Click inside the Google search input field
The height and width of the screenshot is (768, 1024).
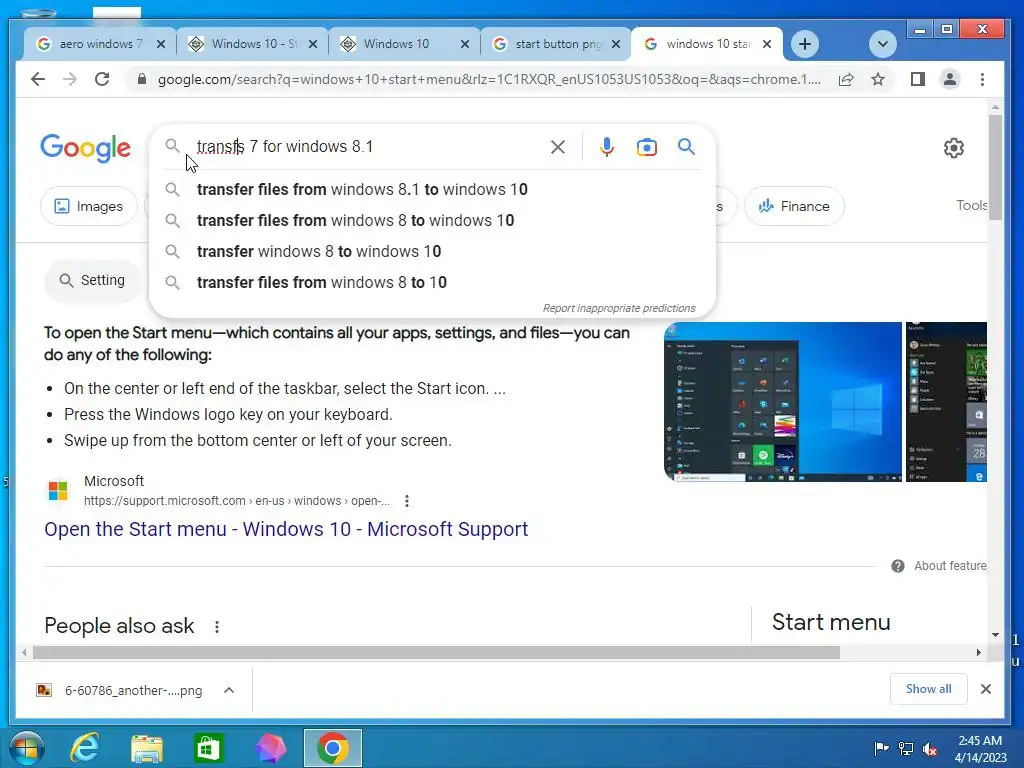(x=366, y=146)
